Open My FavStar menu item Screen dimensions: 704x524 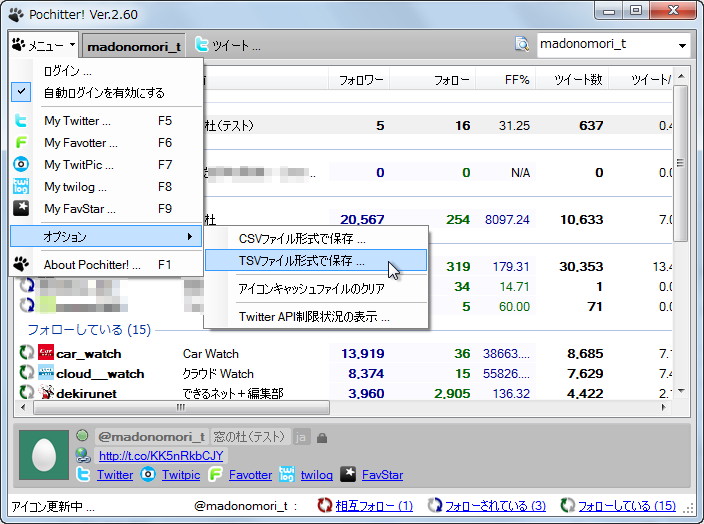click(108, 209)
